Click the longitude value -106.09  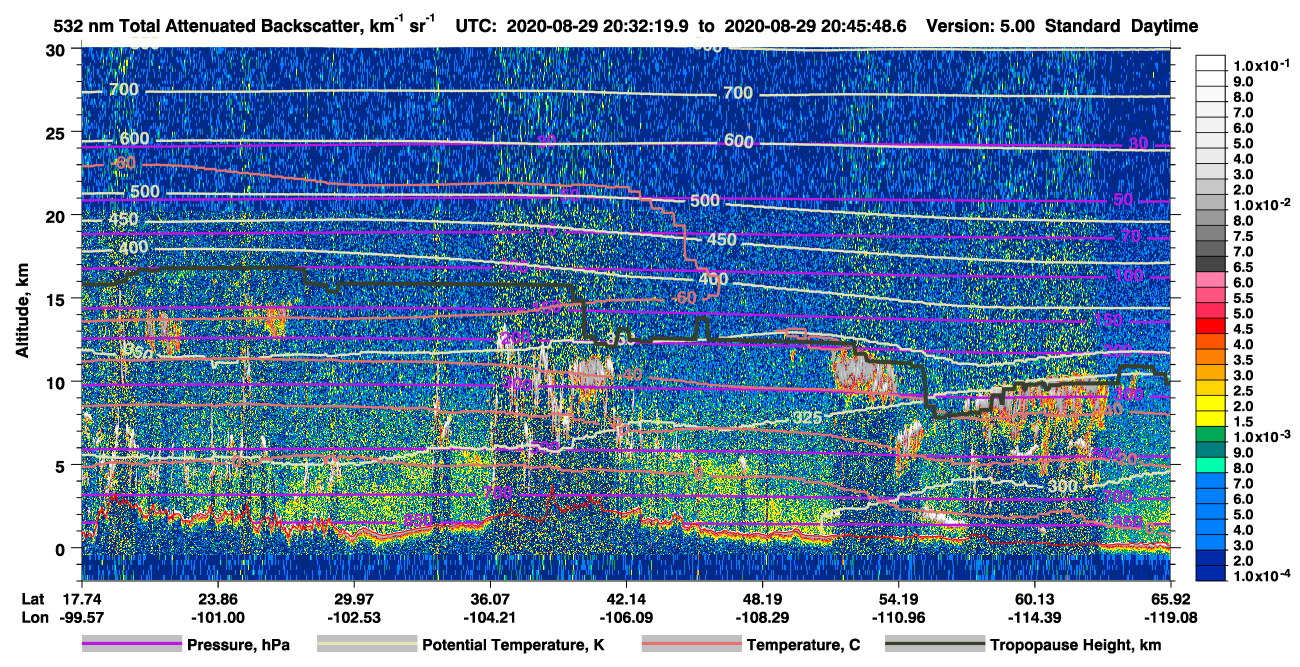(x=624, y=617)
